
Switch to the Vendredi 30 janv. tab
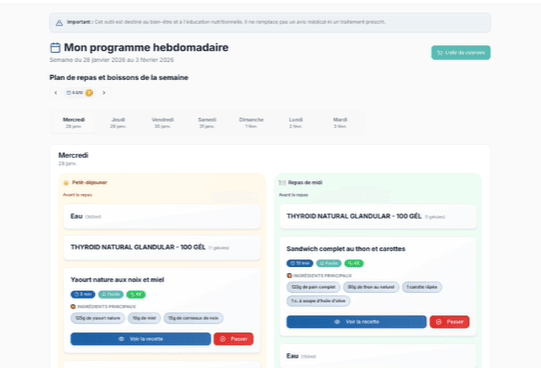point(163,123)
